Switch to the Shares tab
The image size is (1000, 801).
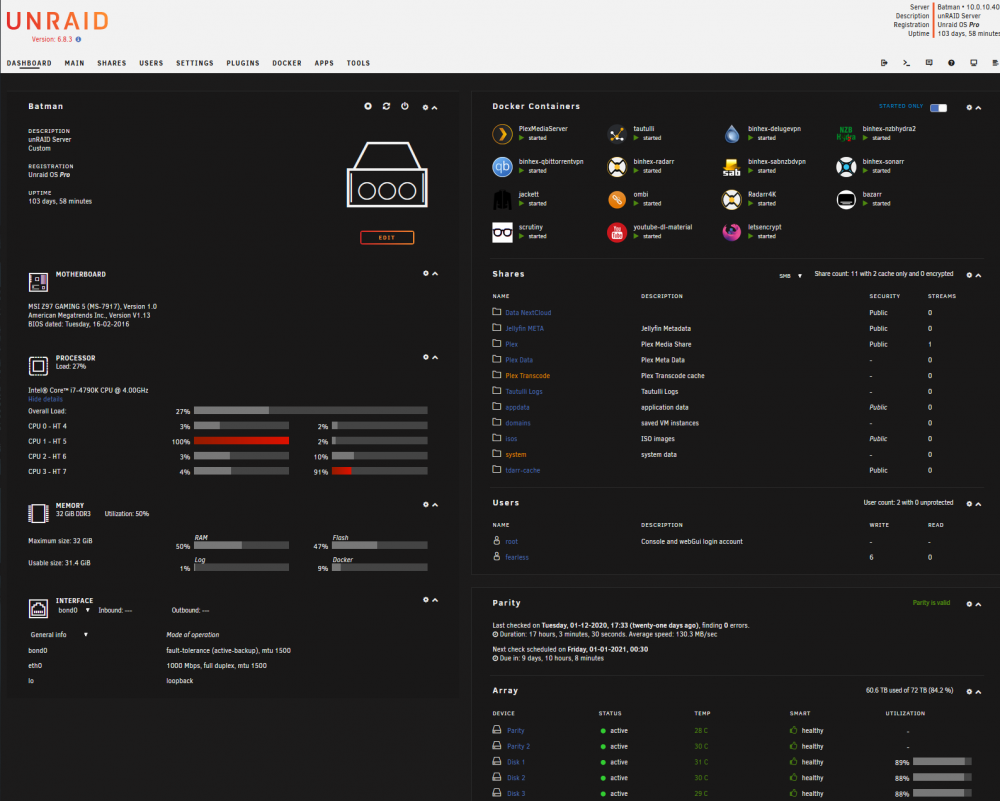112,63
